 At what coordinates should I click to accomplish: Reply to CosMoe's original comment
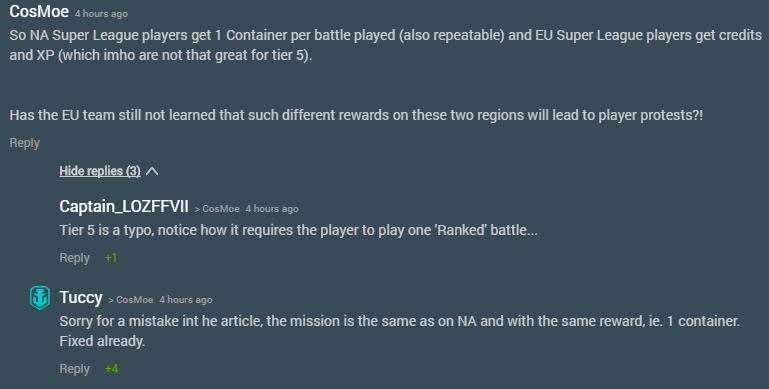(25, 143)
